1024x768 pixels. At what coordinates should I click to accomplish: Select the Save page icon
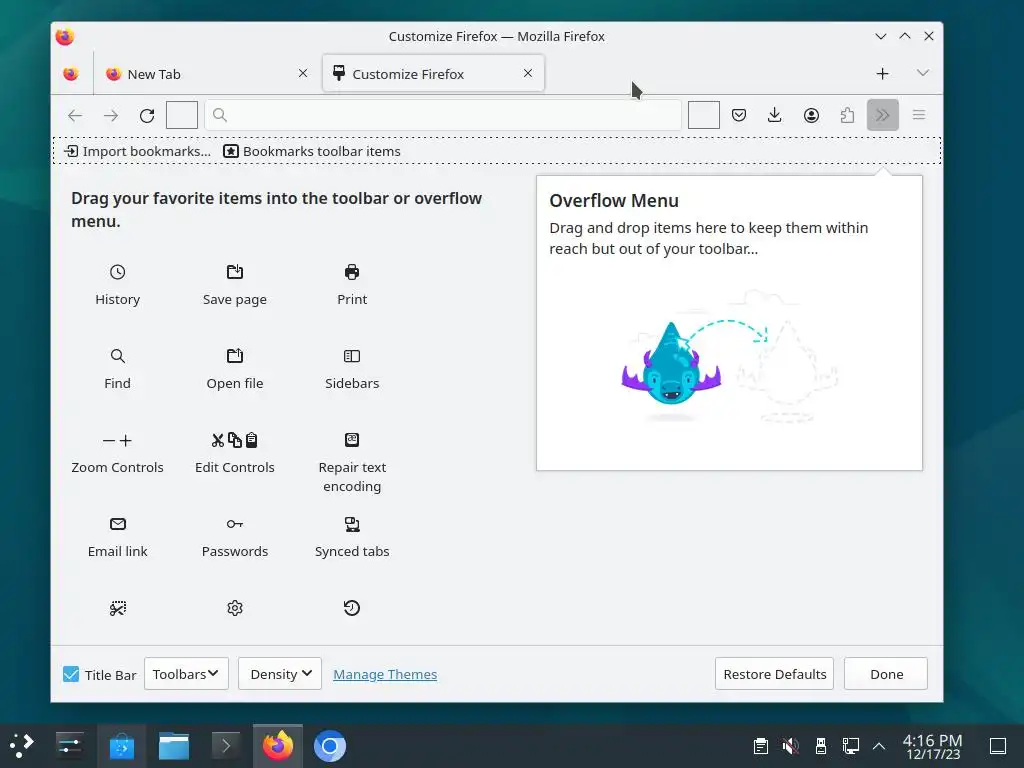(x=234, y=272)
